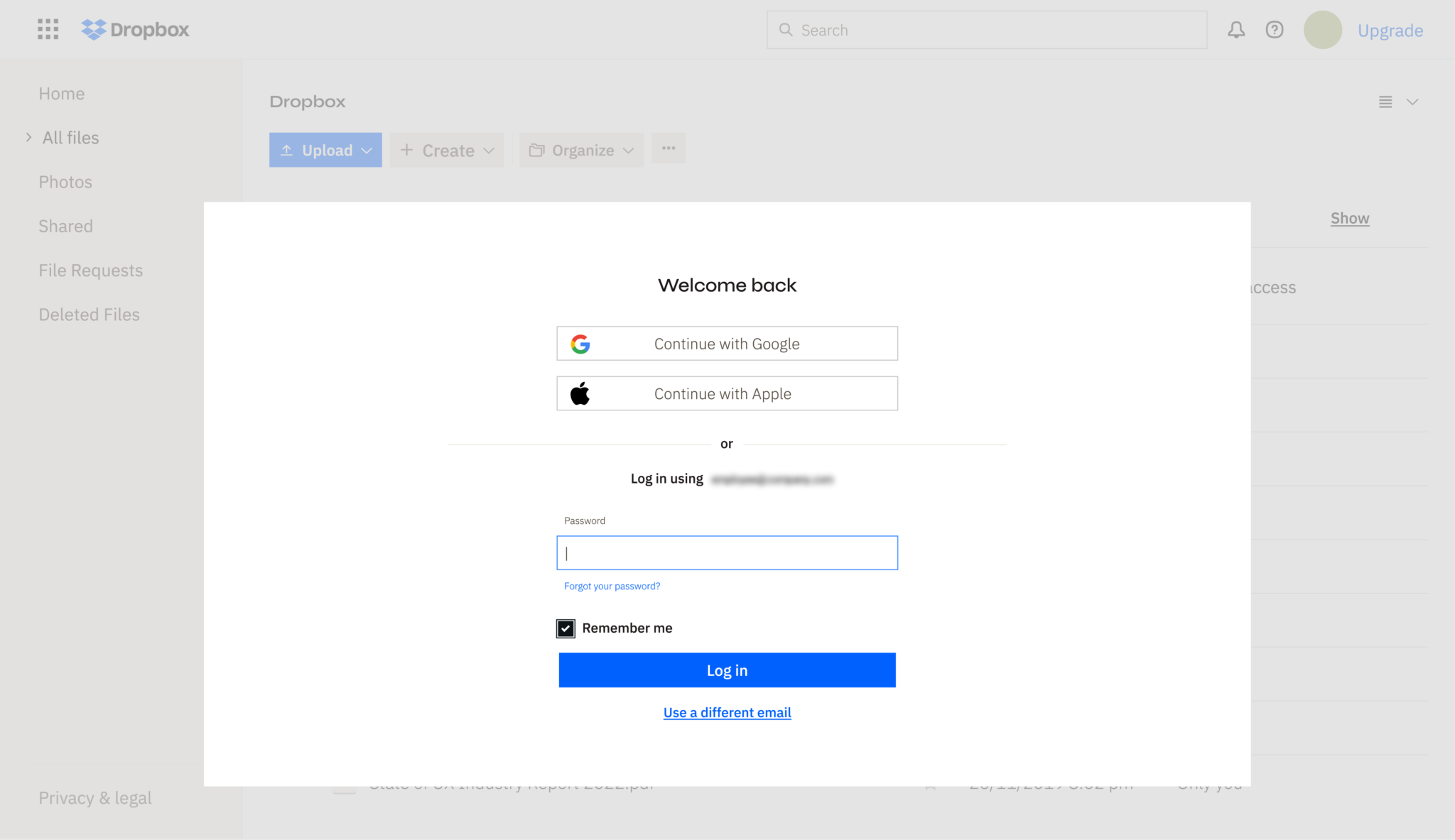Open File Requests in sidebar
1455x840 pixels.
coord(91,271)
